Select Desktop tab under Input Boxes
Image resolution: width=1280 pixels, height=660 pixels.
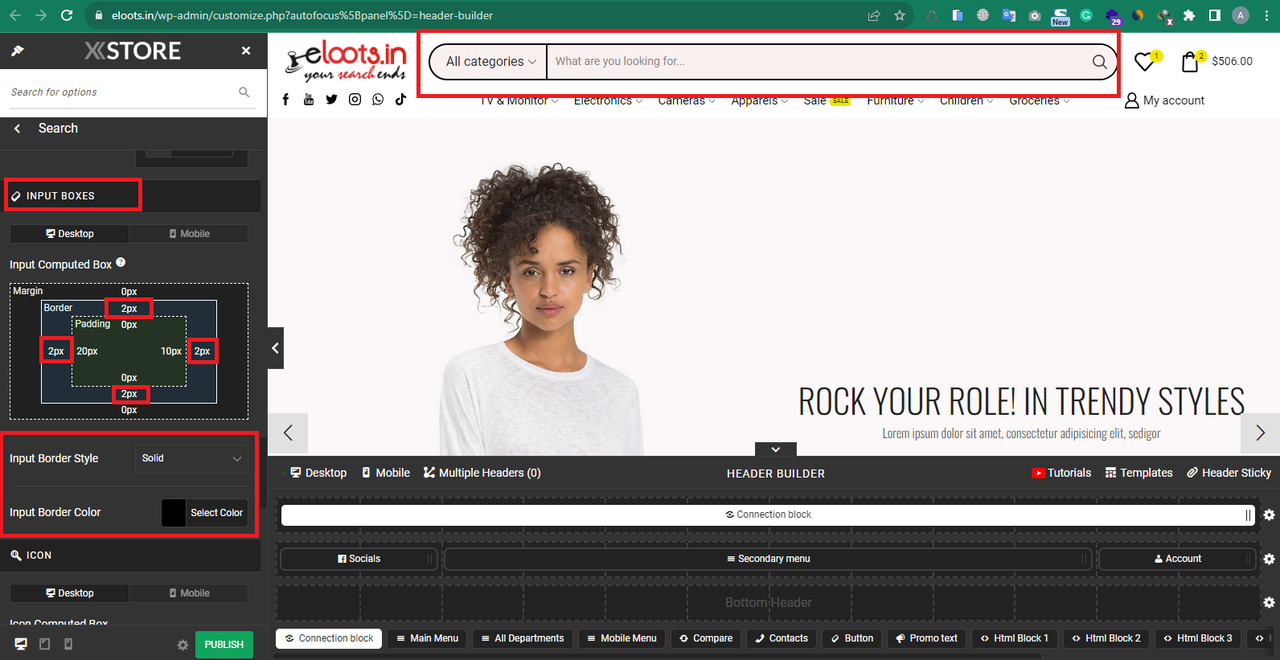pyautogui.click(x=69, y=233)
